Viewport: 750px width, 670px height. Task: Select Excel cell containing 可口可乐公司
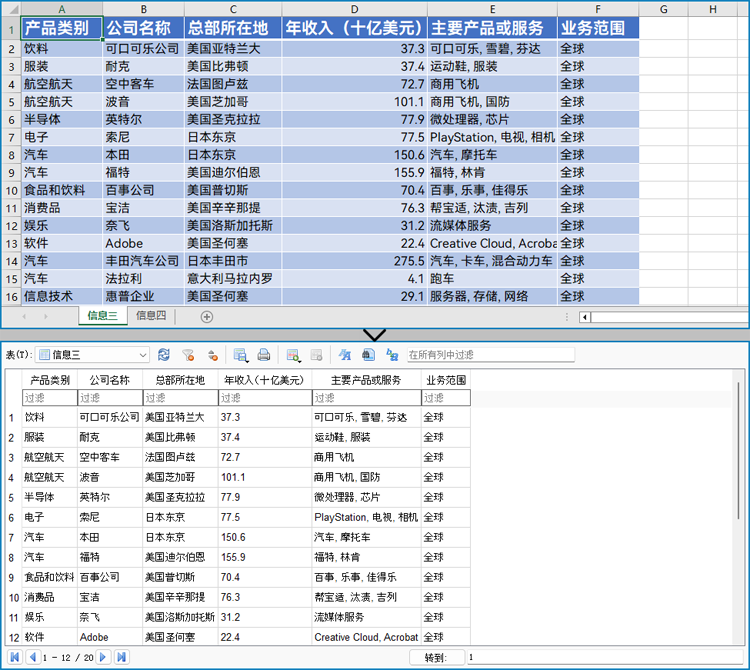click(x=143, y=49)
